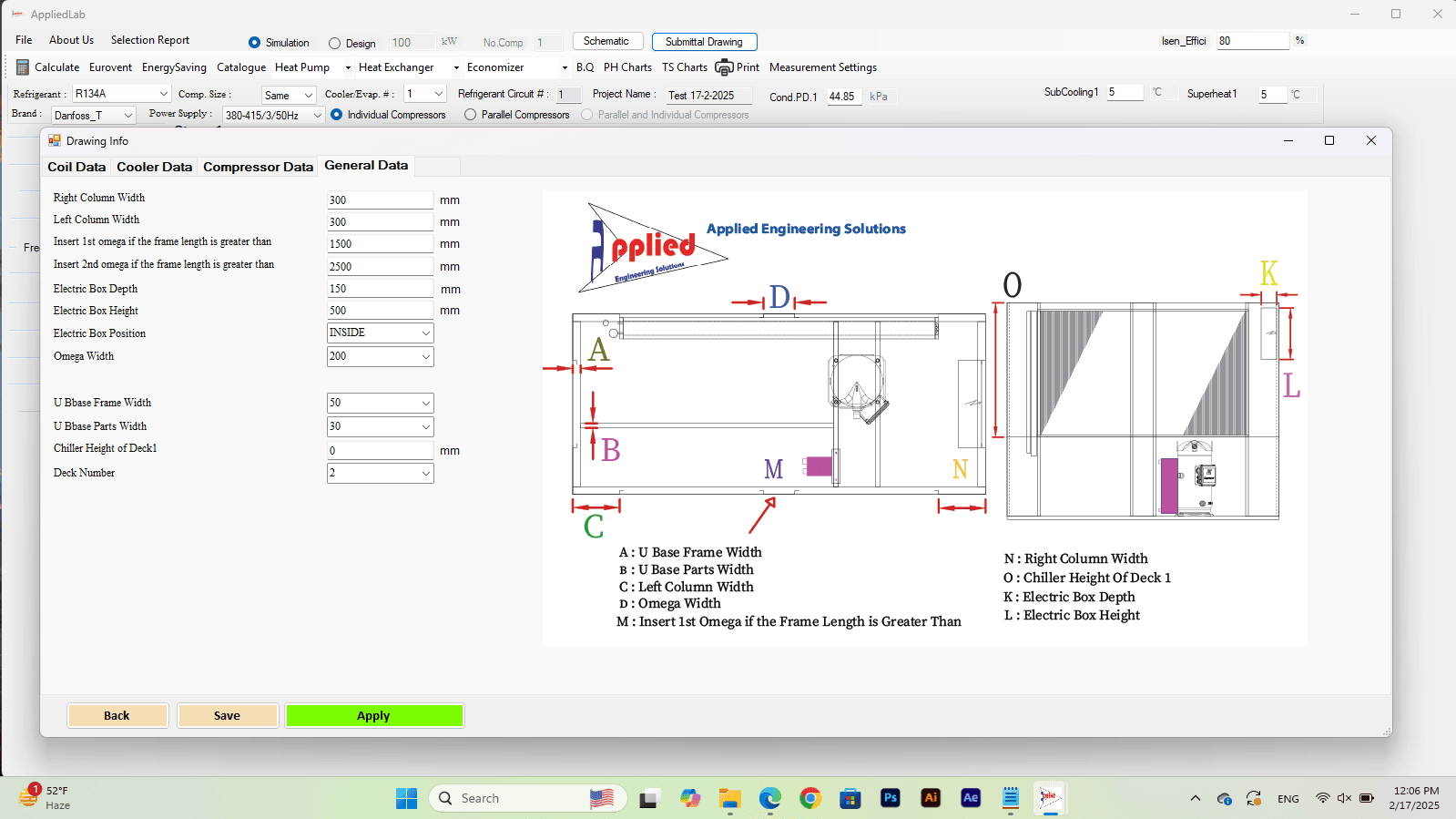Image resolution: width=1456 pixels, height=819 pixels.
Task: Switch to the Coil Data tab
Action: click(x=76, y=167)
